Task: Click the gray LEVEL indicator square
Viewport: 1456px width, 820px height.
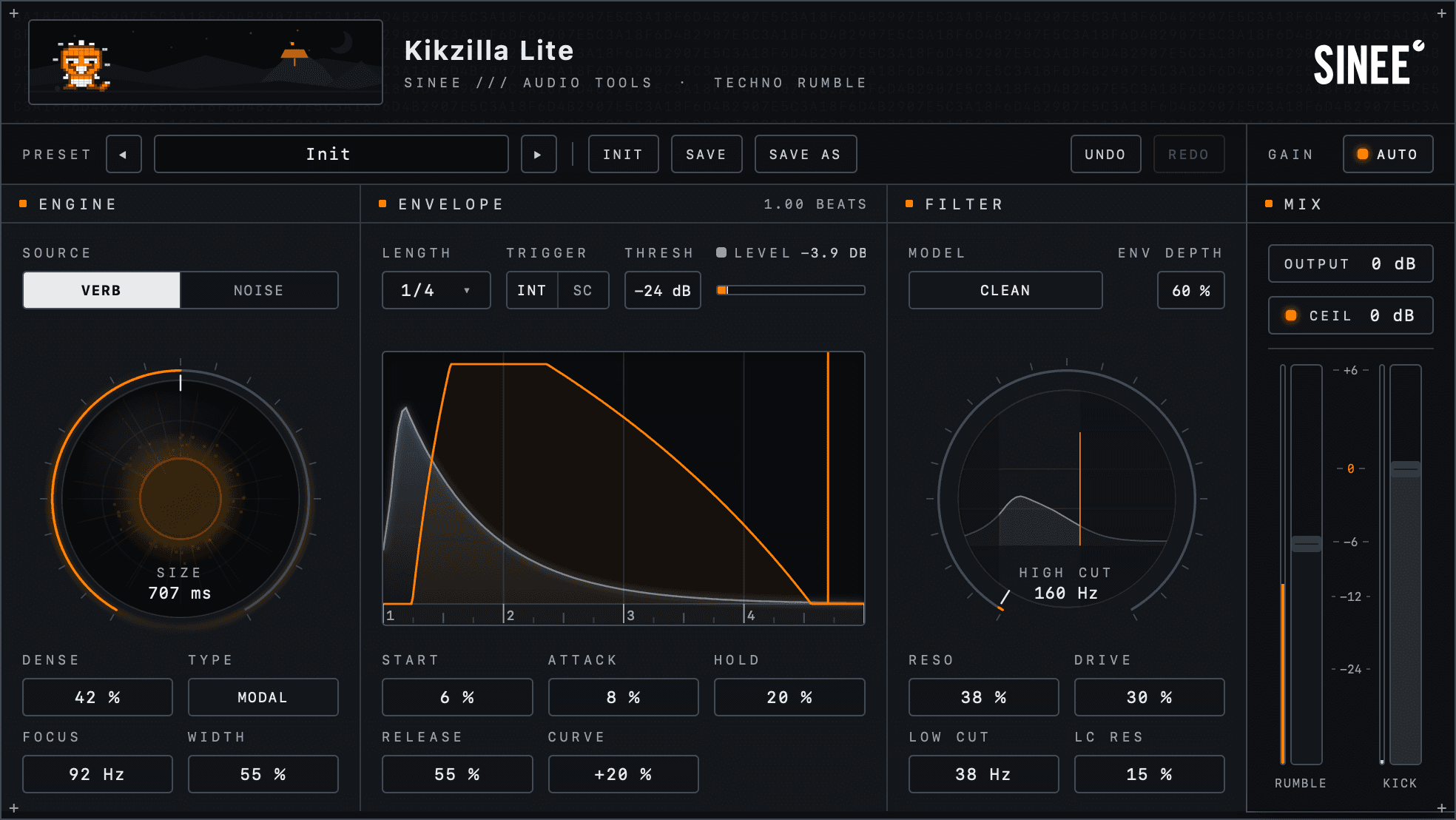Action: pos(721,252)
